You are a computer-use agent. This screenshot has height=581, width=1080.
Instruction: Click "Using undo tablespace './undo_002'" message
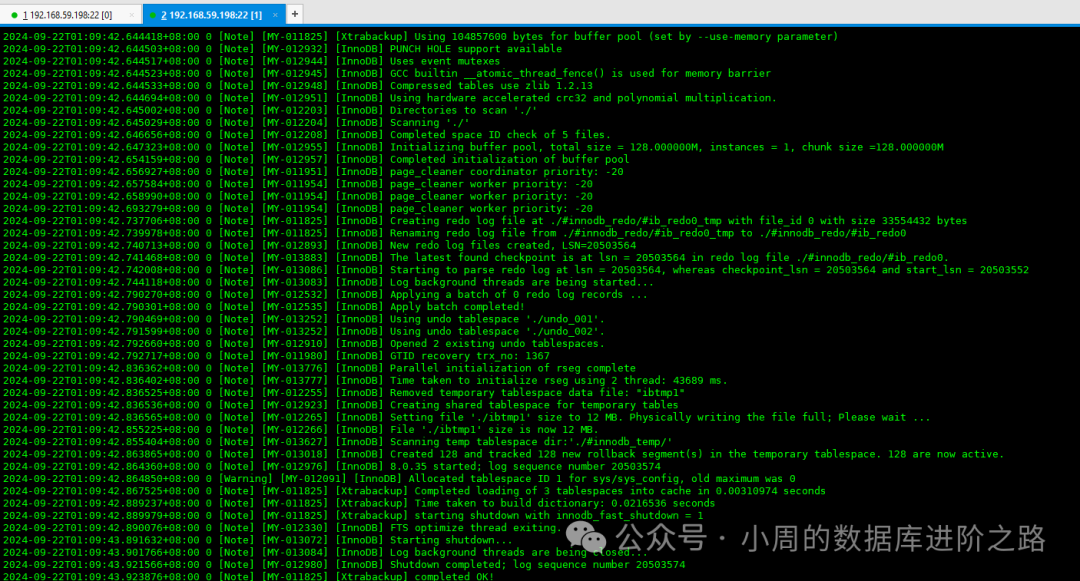click(497, 332)
